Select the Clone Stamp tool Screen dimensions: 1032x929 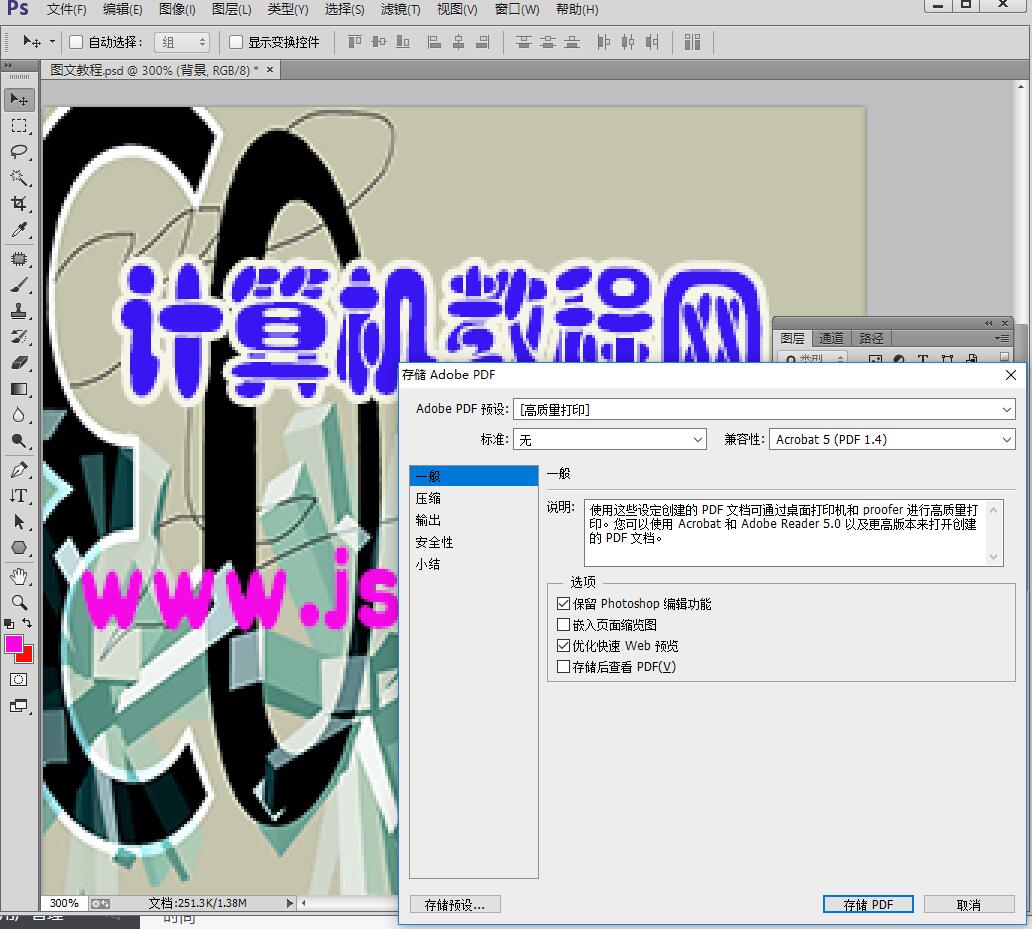pos(19,311)
